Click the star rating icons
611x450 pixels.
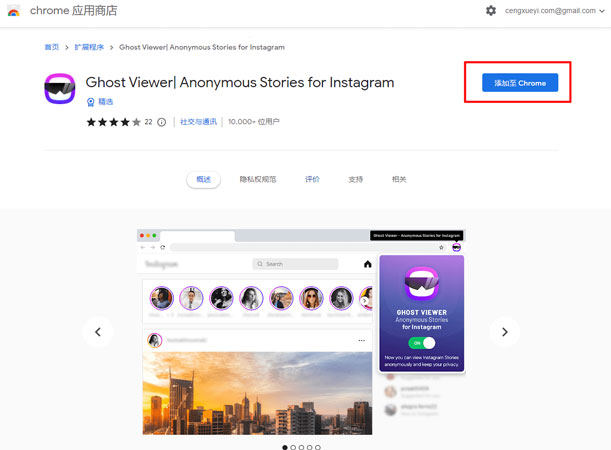tap(113, 122)
